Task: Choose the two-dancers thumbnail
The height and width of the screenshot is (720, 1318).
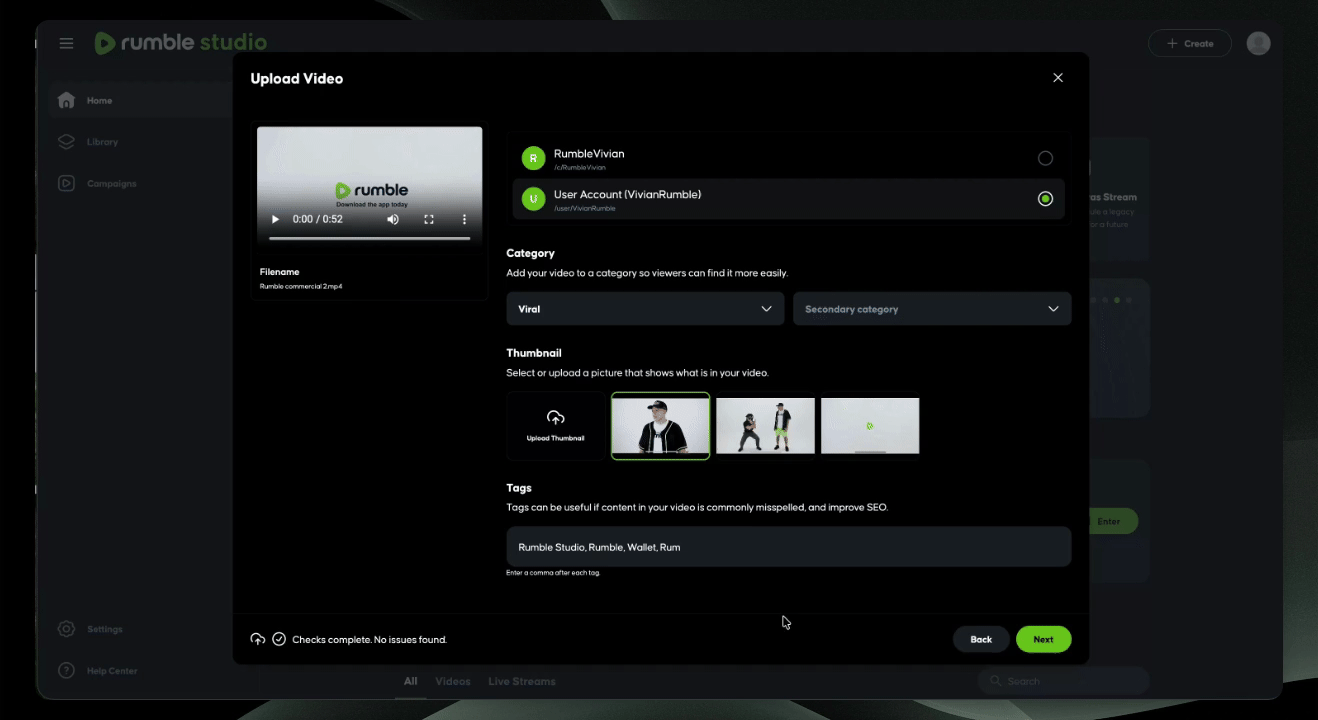Action: (x=765, y=426)
